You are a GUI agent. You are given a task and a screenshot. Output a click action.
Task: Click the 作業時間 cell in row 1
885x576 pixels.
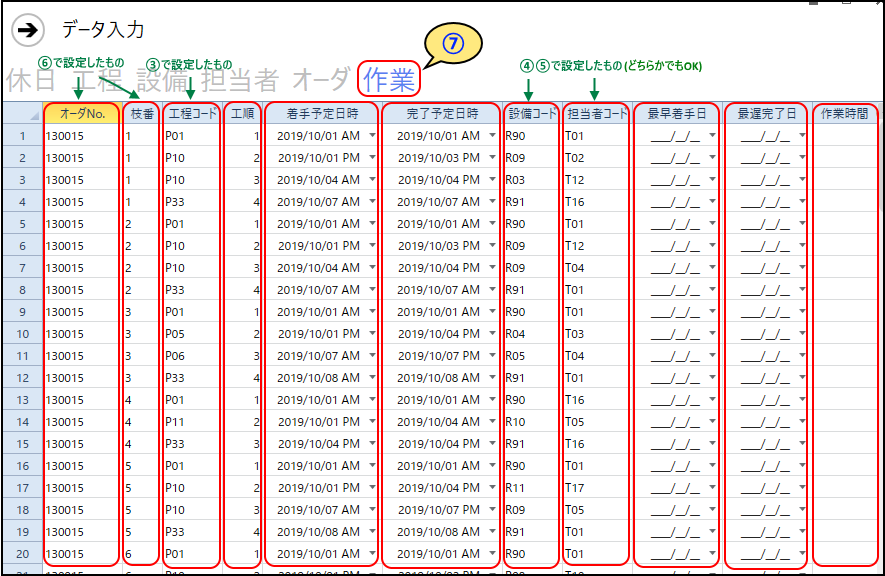coord(845,136)
